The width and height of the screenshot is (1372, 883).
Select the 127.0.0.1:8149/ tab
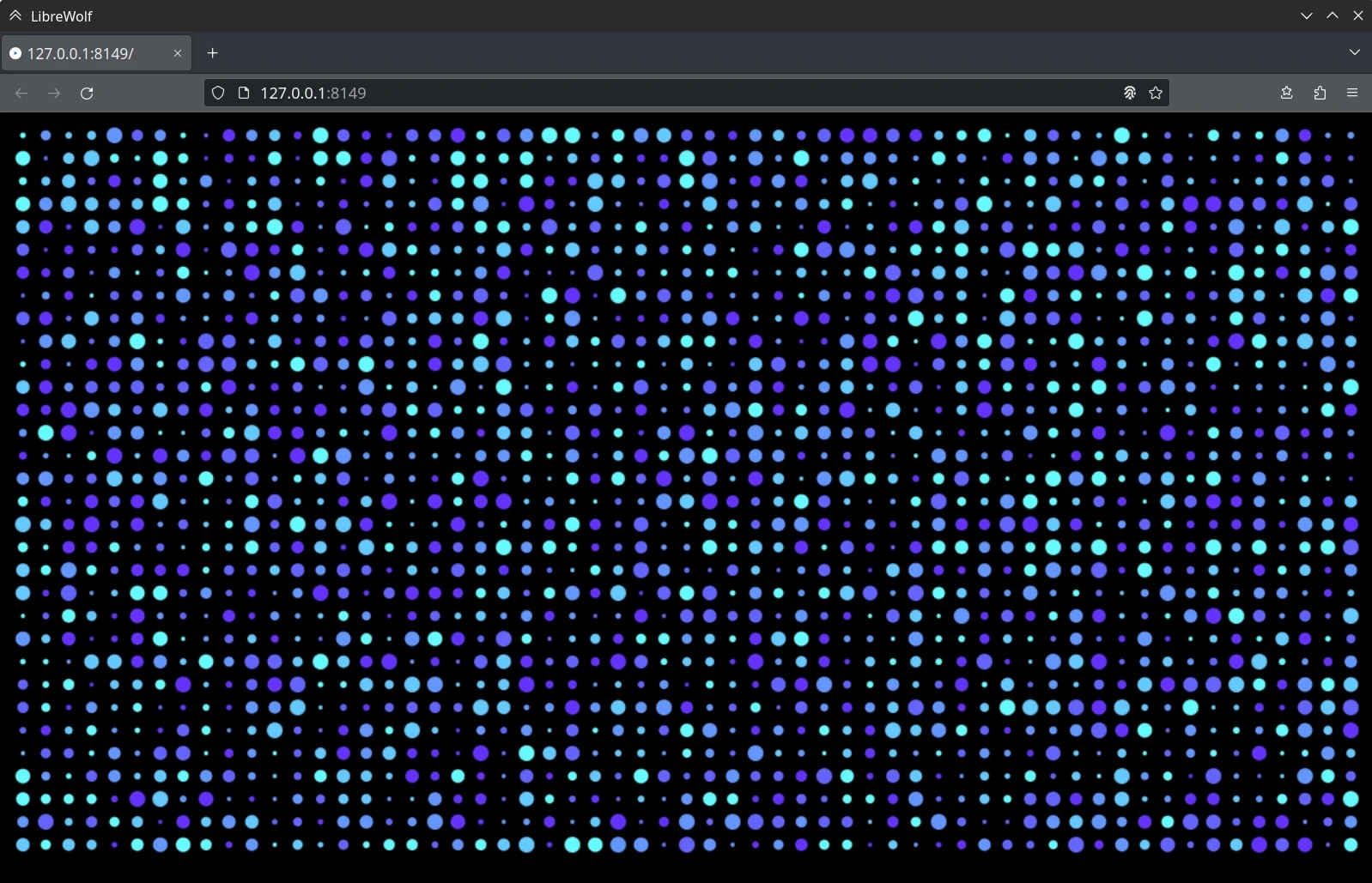click(86, 53)
